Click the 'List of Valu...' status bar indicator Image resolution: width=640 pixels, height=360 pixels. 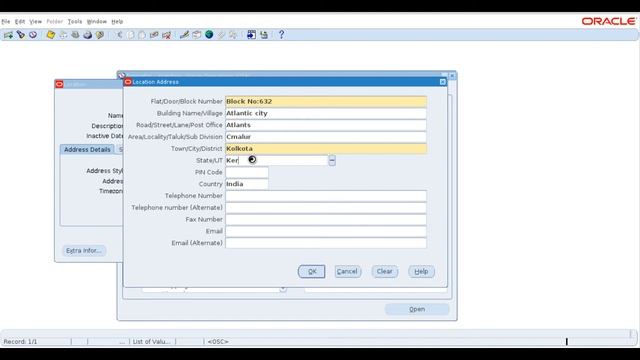pos(151,342)
